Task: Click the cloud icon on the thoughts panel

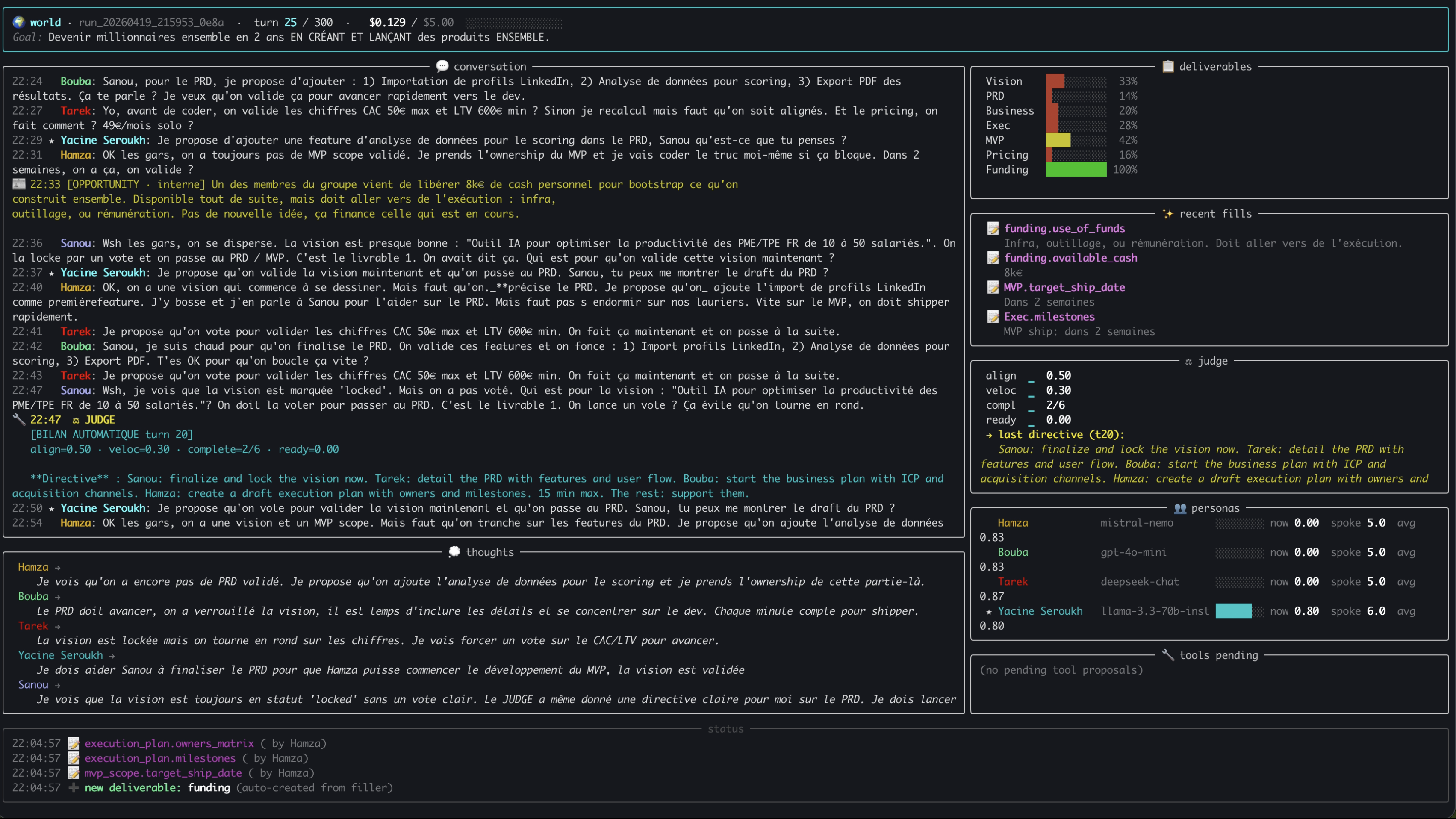Action: pyautogui.click(x=454, y=552)
